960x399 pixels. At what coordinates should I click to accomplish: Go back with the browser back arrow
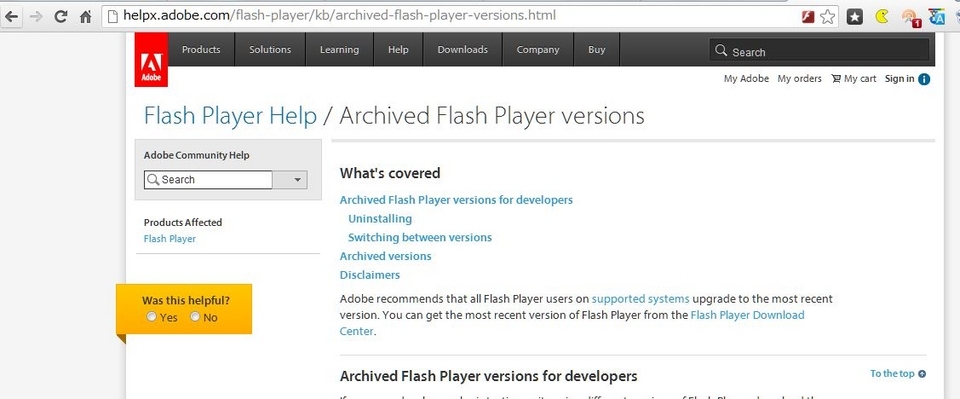click(12, 17)
